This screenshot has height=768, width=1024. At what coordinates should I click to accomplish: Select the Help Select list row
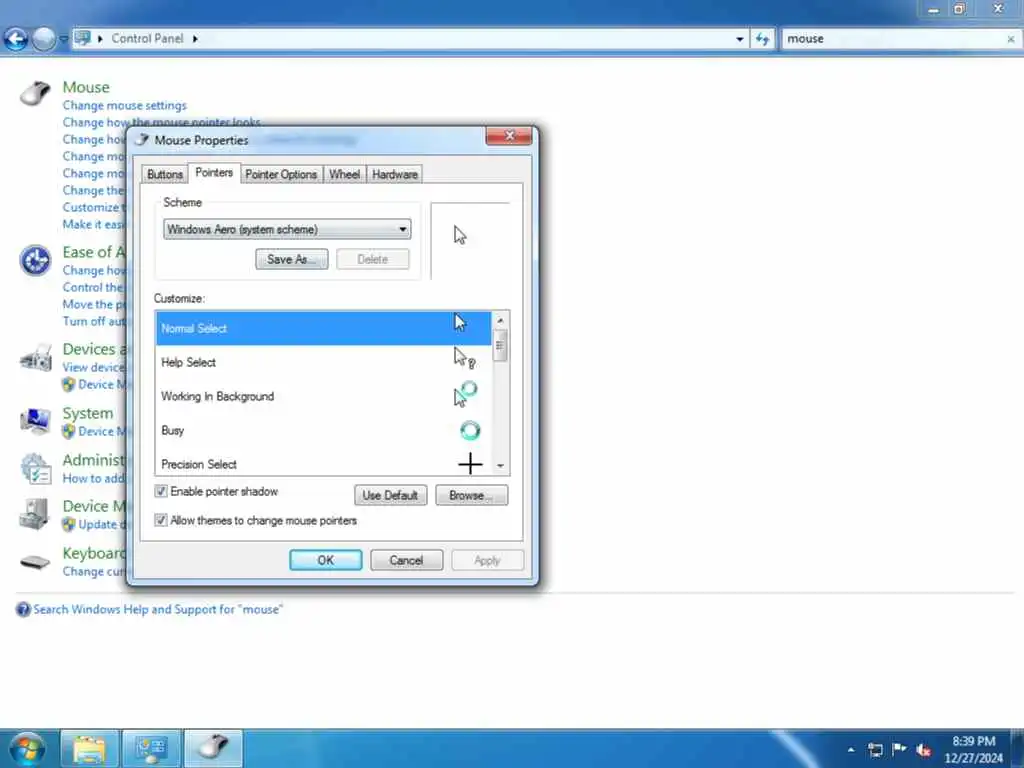point(323,362)
